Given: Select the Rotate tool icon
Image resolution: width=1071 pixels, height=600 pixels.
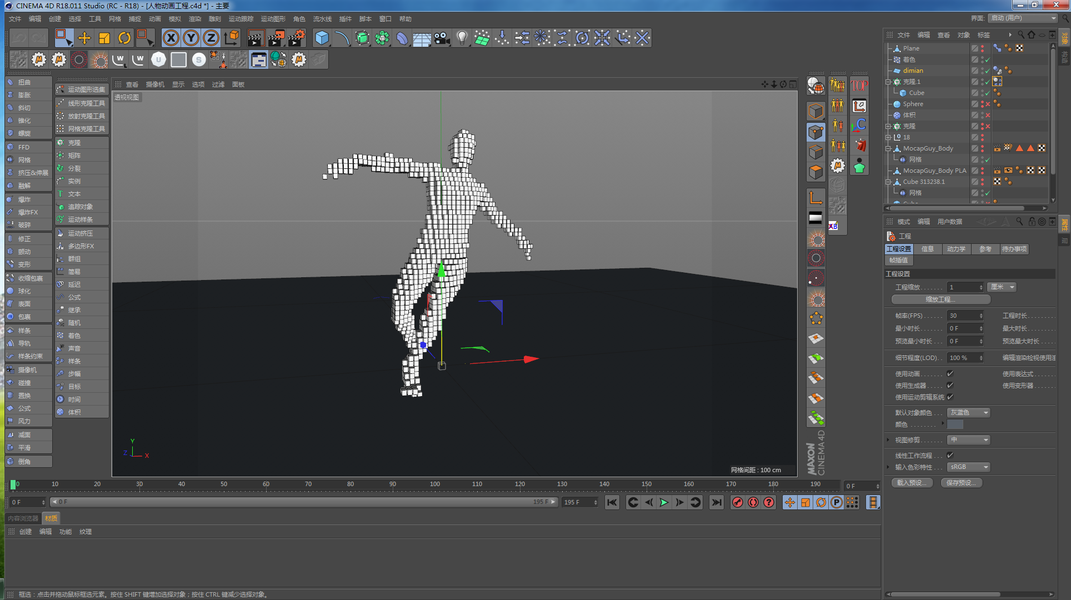Looking at the screenshot, I should point(125,37).
